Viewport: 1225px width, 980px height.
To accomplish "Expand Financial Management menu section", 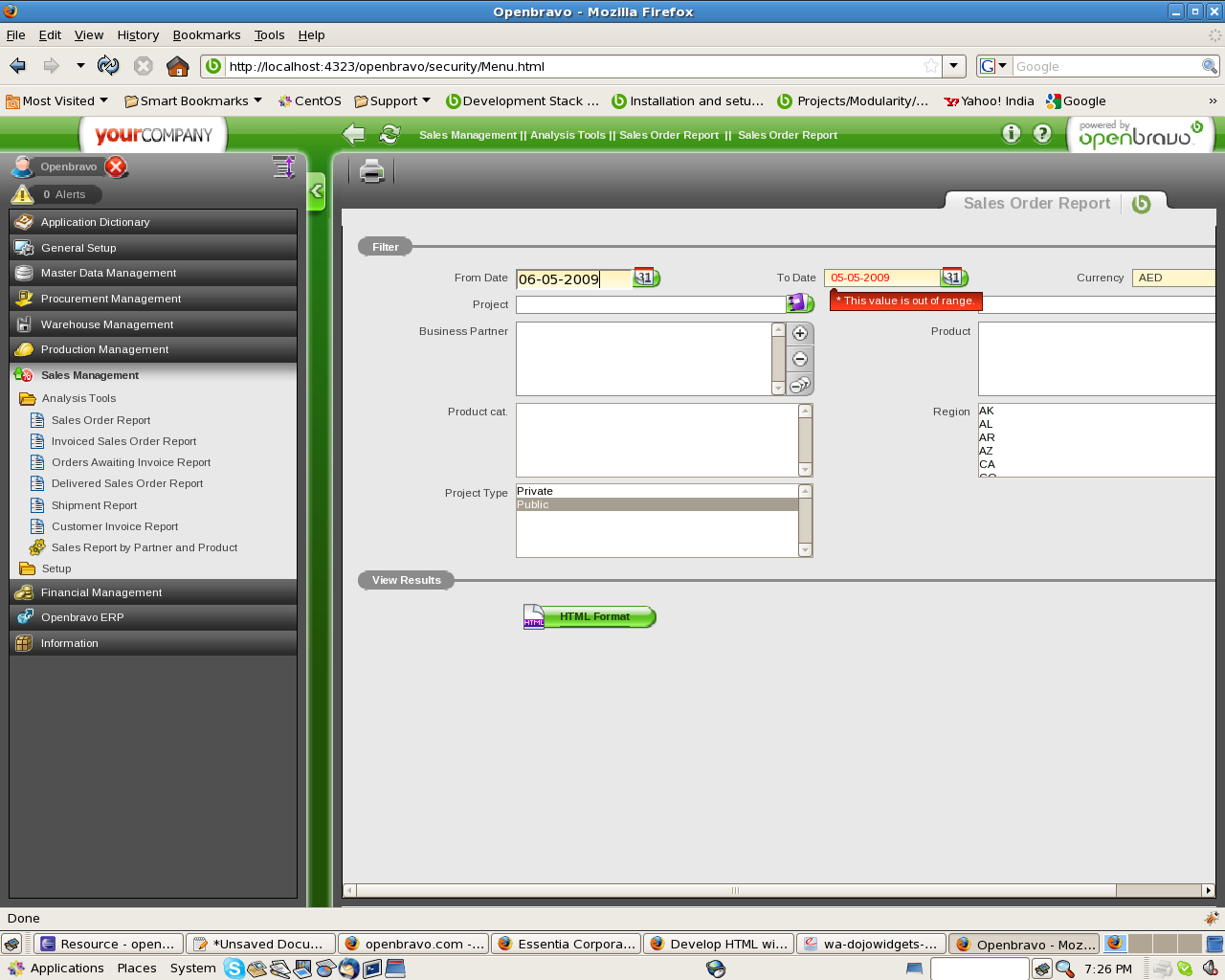I will click(x=101, y=592).
